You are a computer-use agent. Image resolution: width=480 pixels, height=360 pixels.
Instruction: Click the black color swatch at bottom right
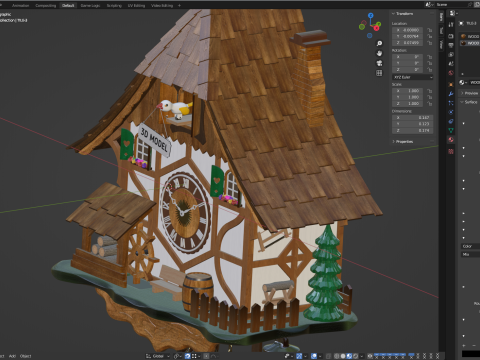click(x=471, y=354)
